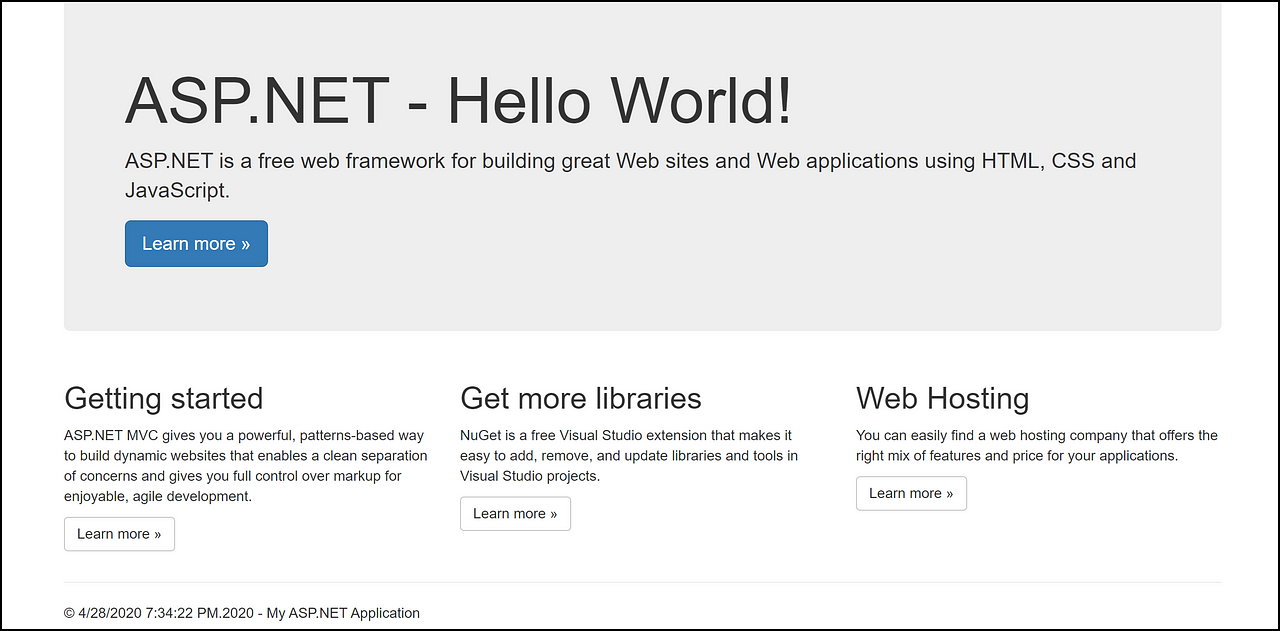Click the footer timestamp My ASP.NET Application text

(x=242, y=613)
